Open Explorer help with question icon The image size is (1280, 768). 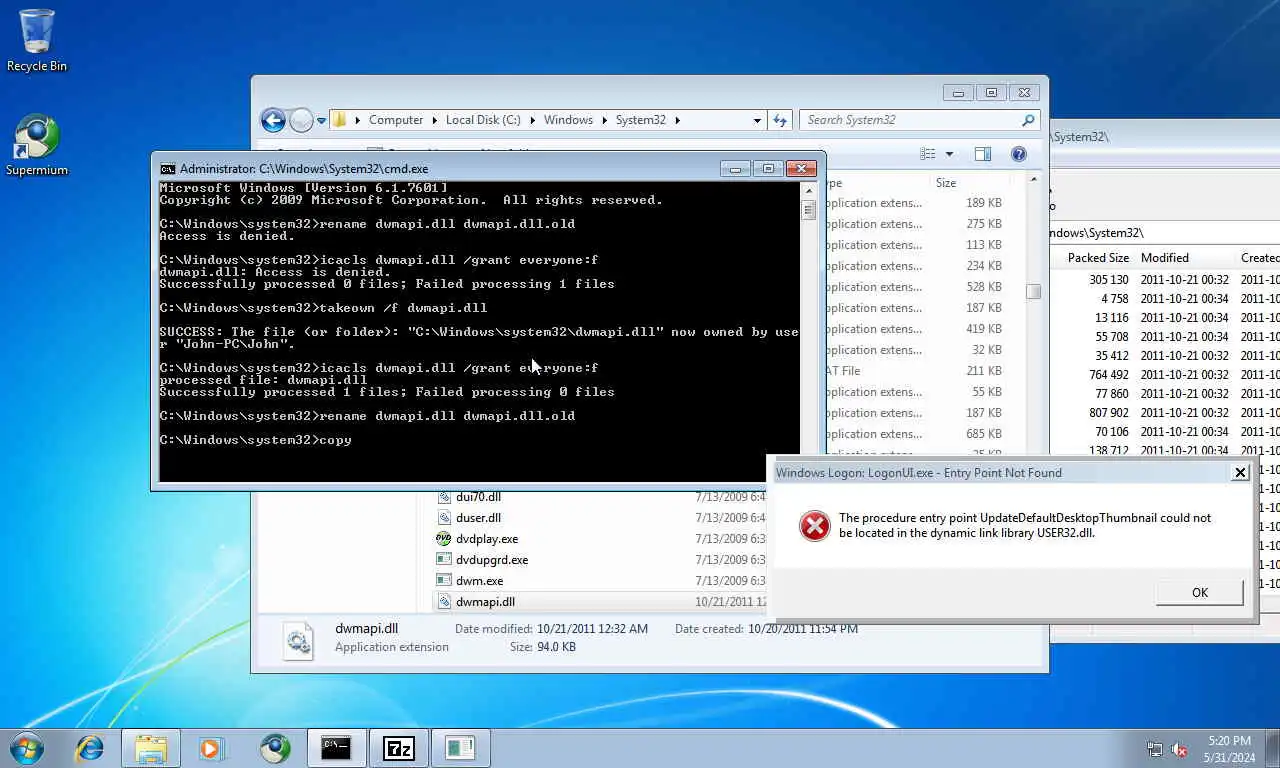[1019, 154]
